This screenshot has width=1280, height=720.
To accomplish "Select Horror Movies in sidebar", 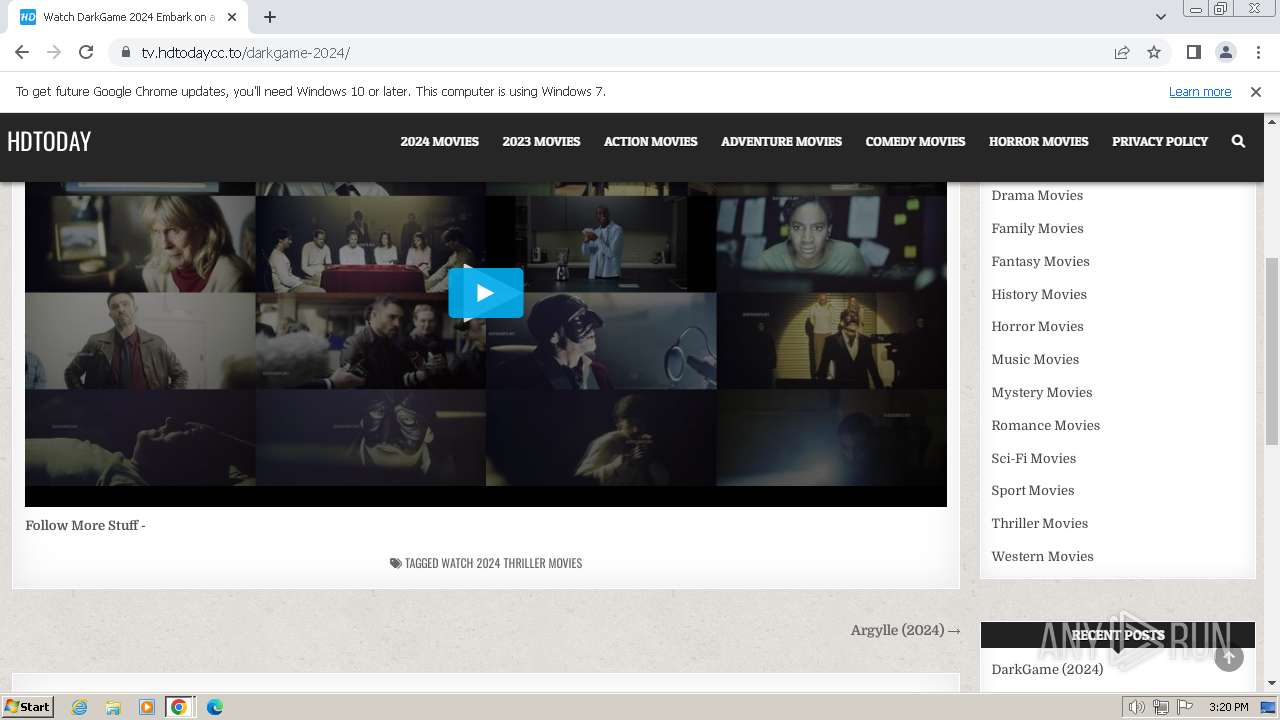I will pos(1037,326).
